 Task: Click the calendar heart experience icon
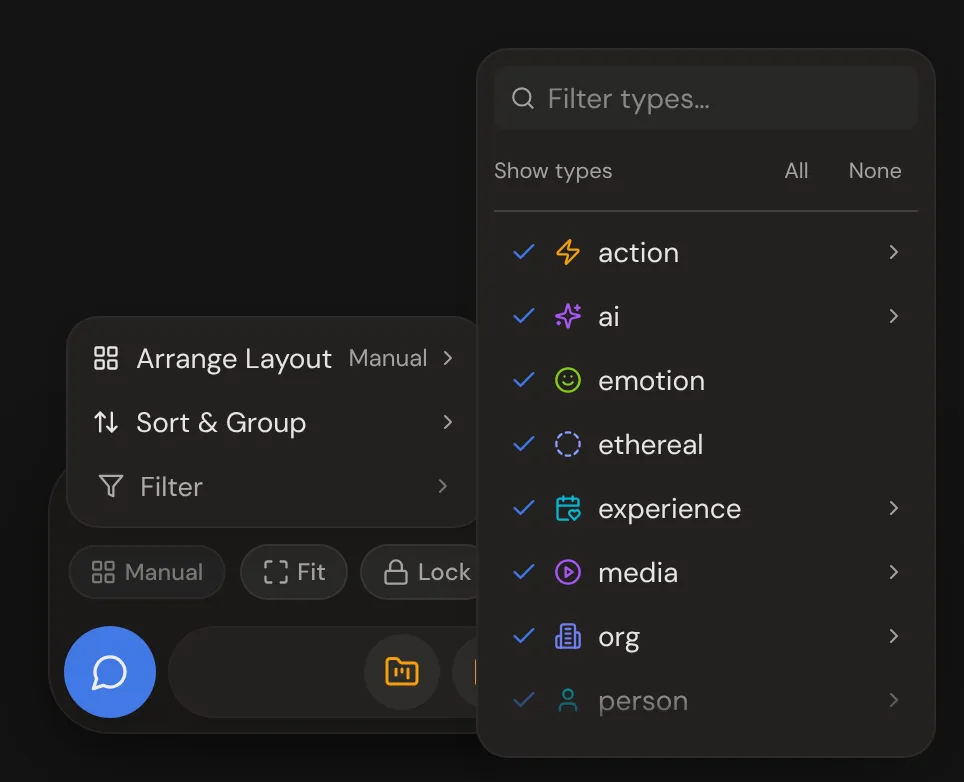[567, 508]
